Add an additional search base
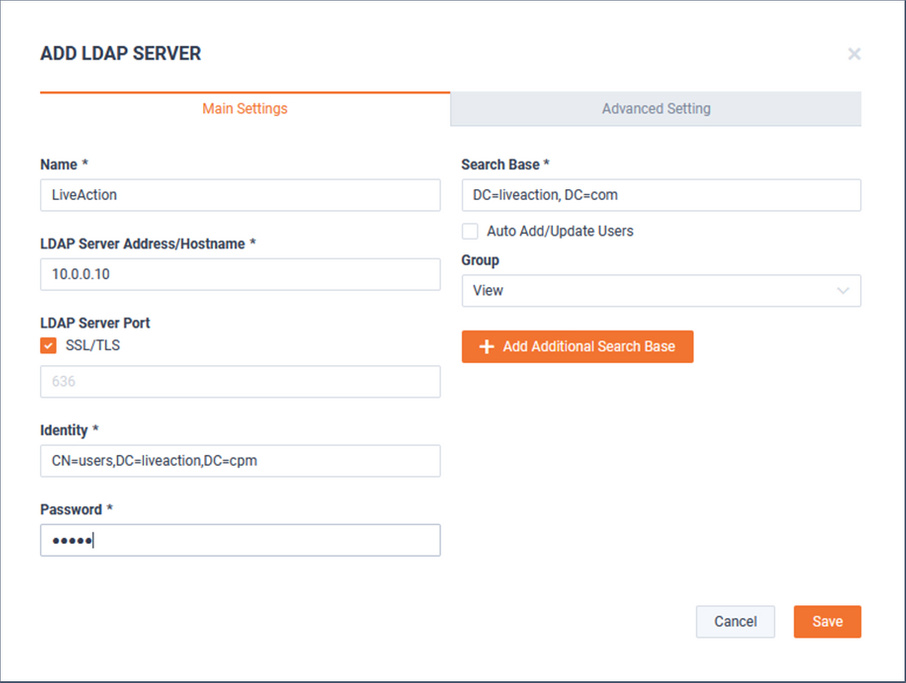The height and width of the screenshot is (683, 906). [x=577, y=347]
